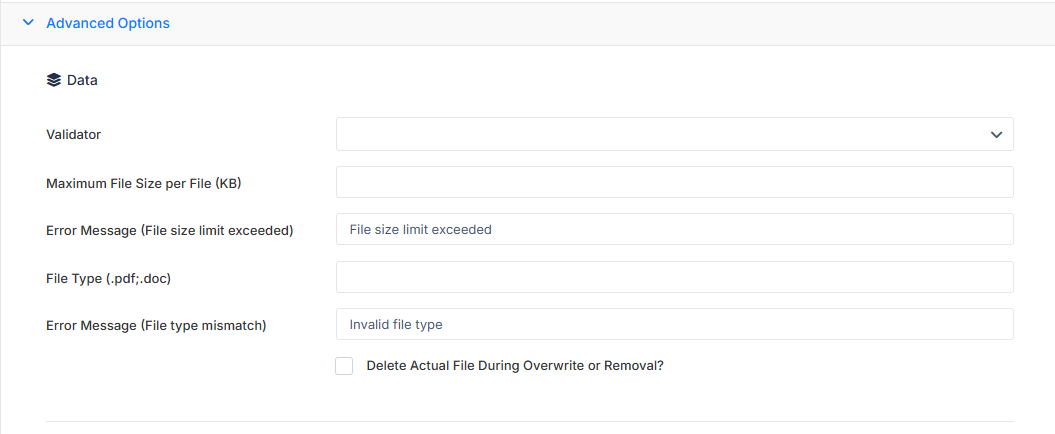This screenshot has width=1055, height=434.
Task: Click the Error Message (File size limit exceeded) label
Action: tap(170, 230)
